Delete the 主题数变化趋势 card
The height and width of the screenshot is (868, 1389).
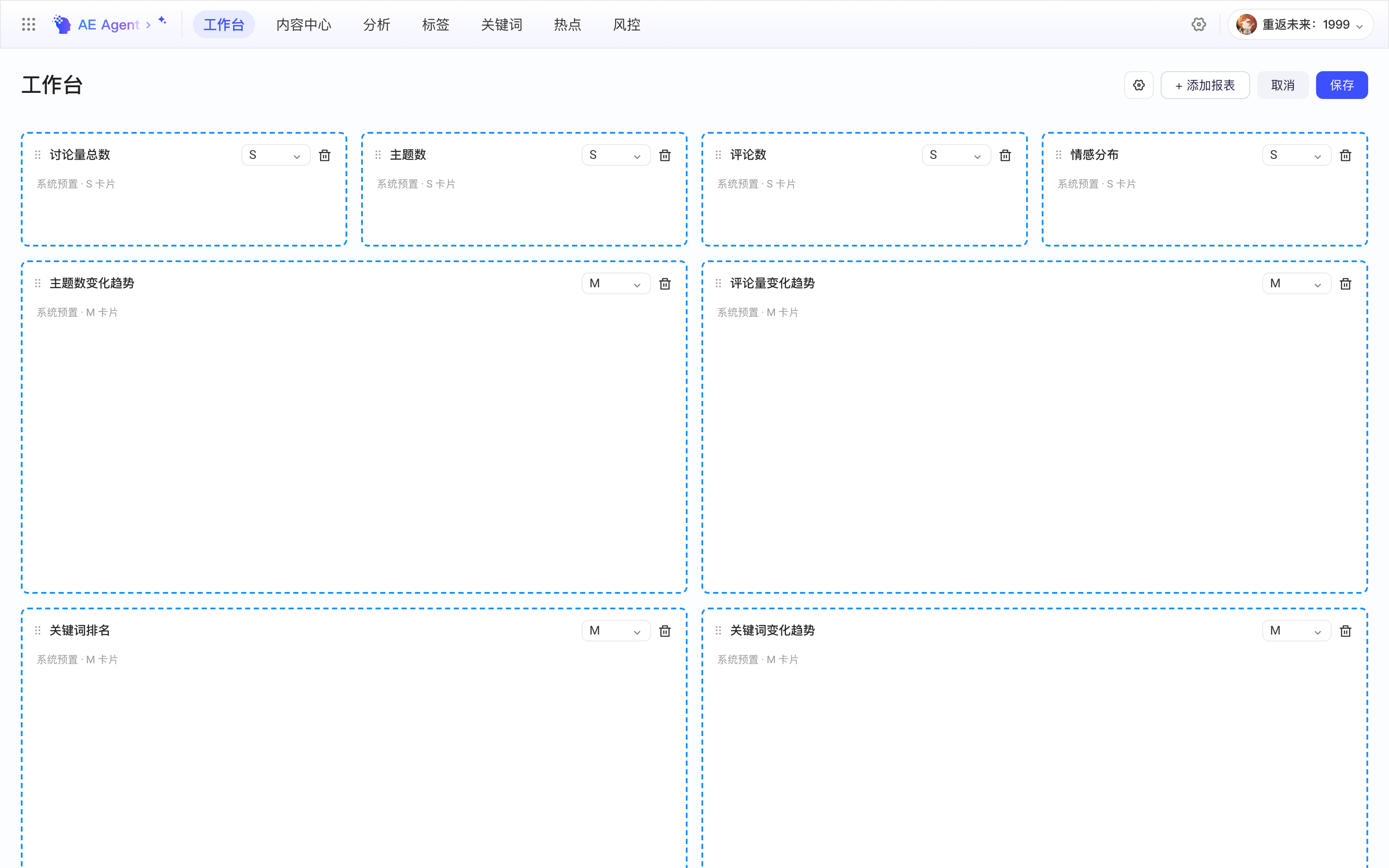665,283
